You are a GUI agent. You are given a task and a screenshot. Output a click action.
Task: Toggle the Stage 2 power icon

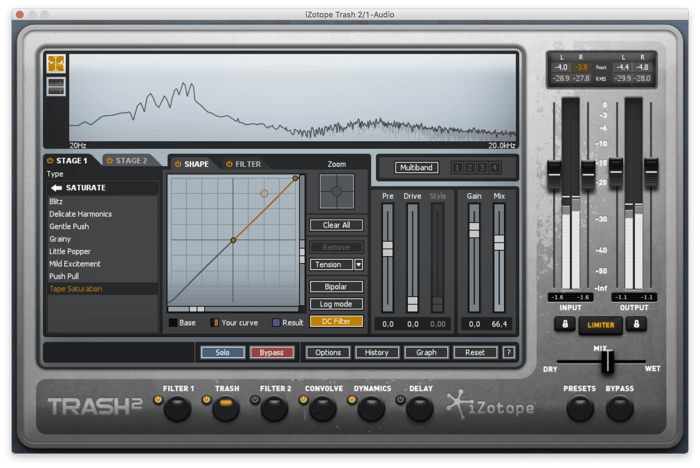coord(109,161)
